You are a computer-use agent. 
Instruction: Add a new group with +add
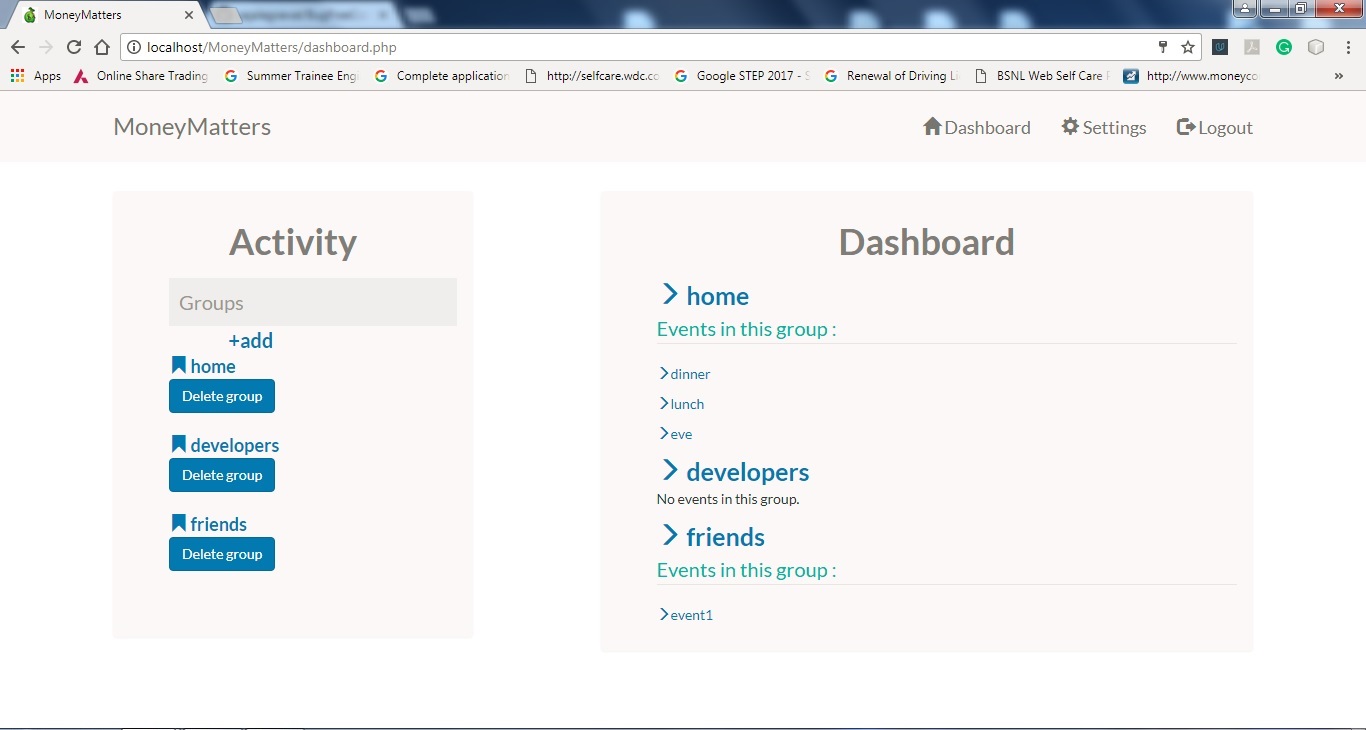pyautogui.click(x=251, y=340)
